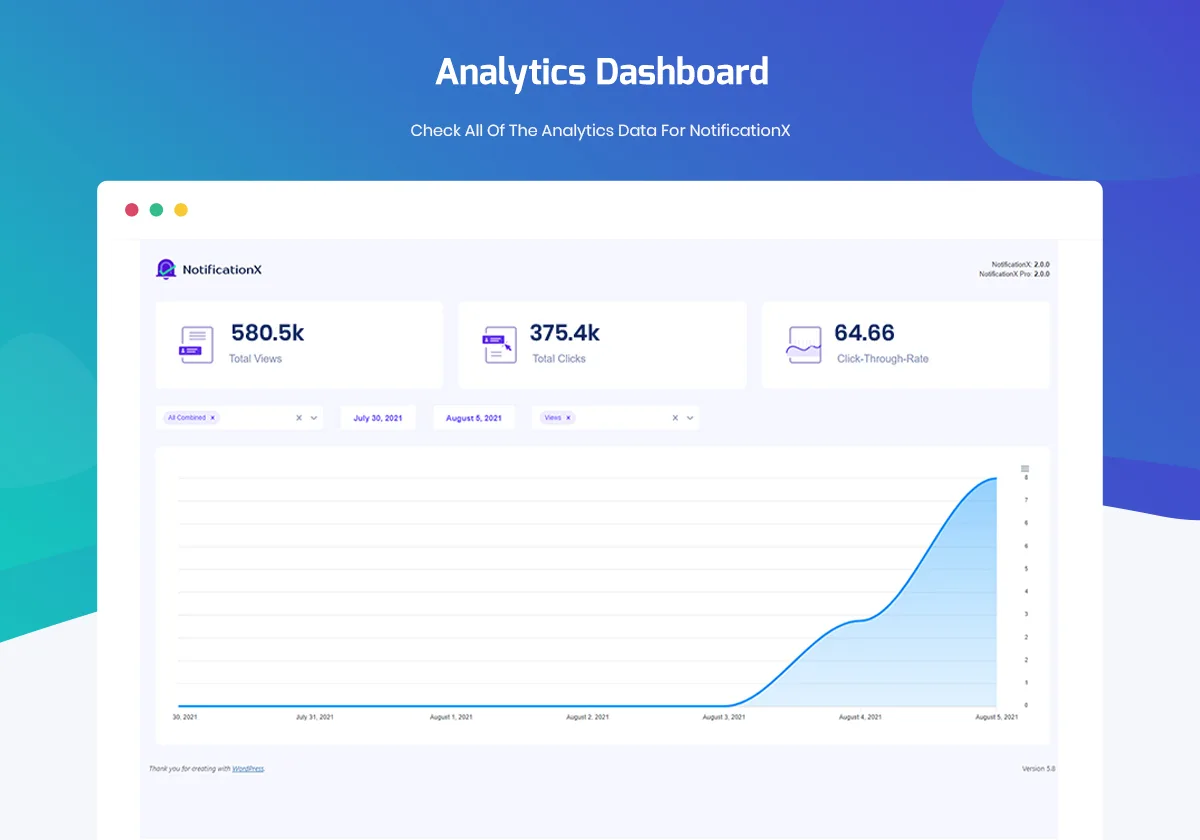Clear all in the Views selector
This screenshot has height=840, width=1200.
pyautogui.click(x=675, y=418)
